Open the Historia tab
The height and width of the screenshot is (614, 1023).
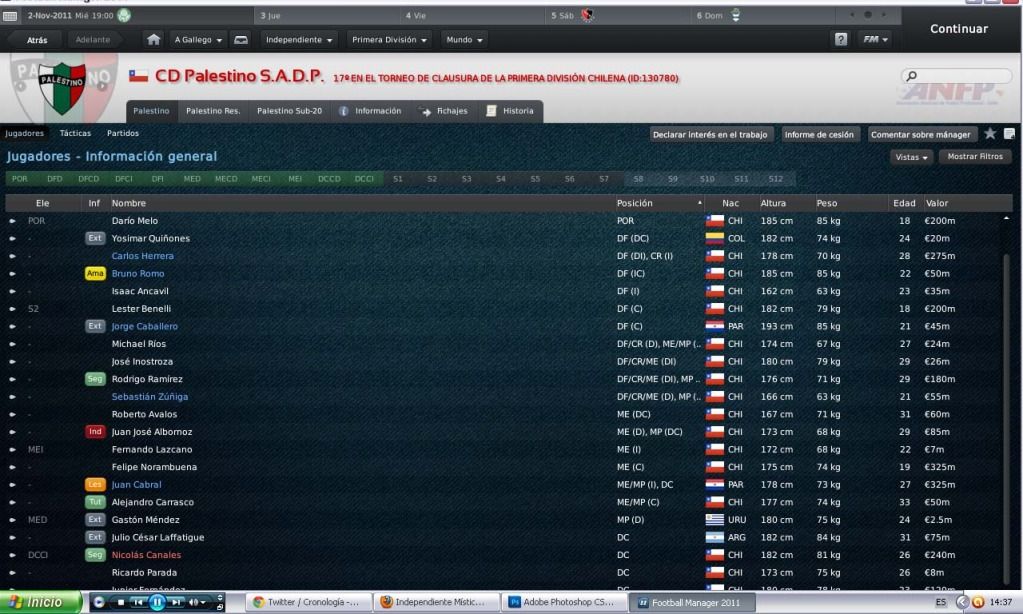(x=511, y=111)
